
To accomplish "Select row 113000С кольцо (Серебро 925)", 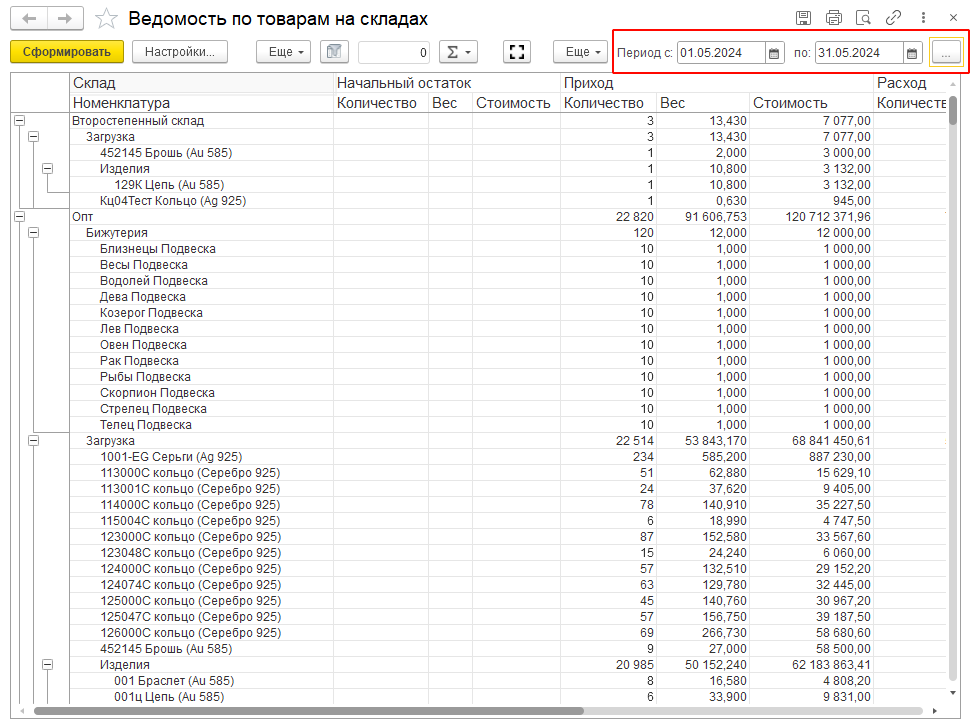I will (190, 473).
